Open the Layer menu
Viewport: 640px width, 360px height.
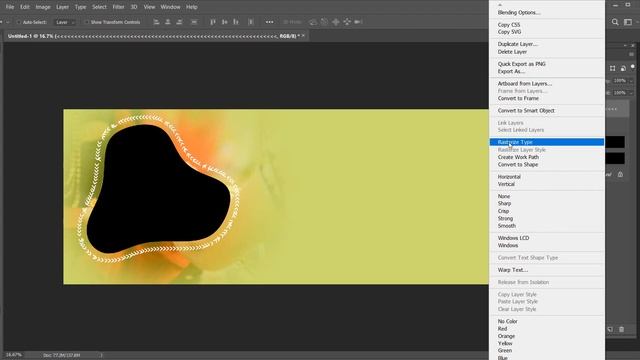(x=62, y=7)
